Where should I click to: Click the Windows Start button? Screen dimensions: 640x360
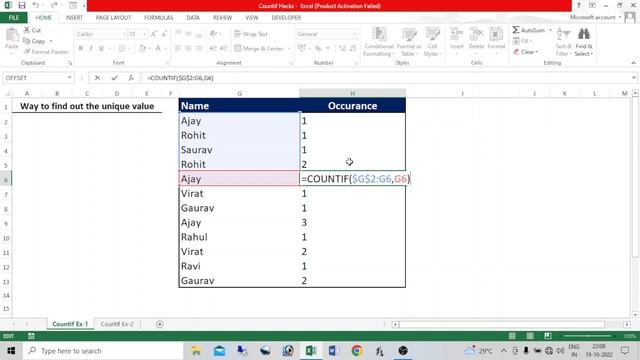(11, 351)
